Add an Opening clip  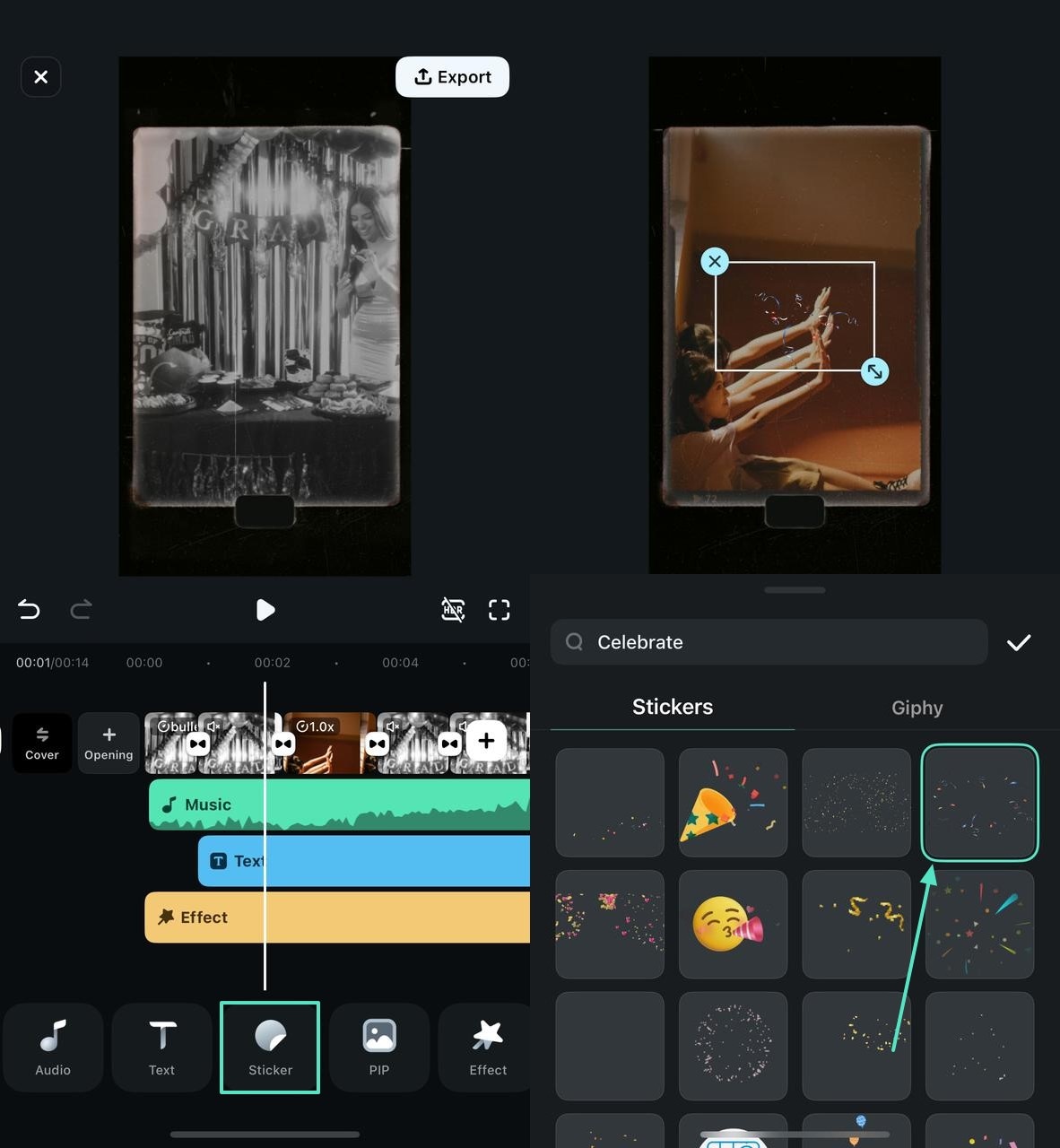pyautogui.click(x=109, y=743)
